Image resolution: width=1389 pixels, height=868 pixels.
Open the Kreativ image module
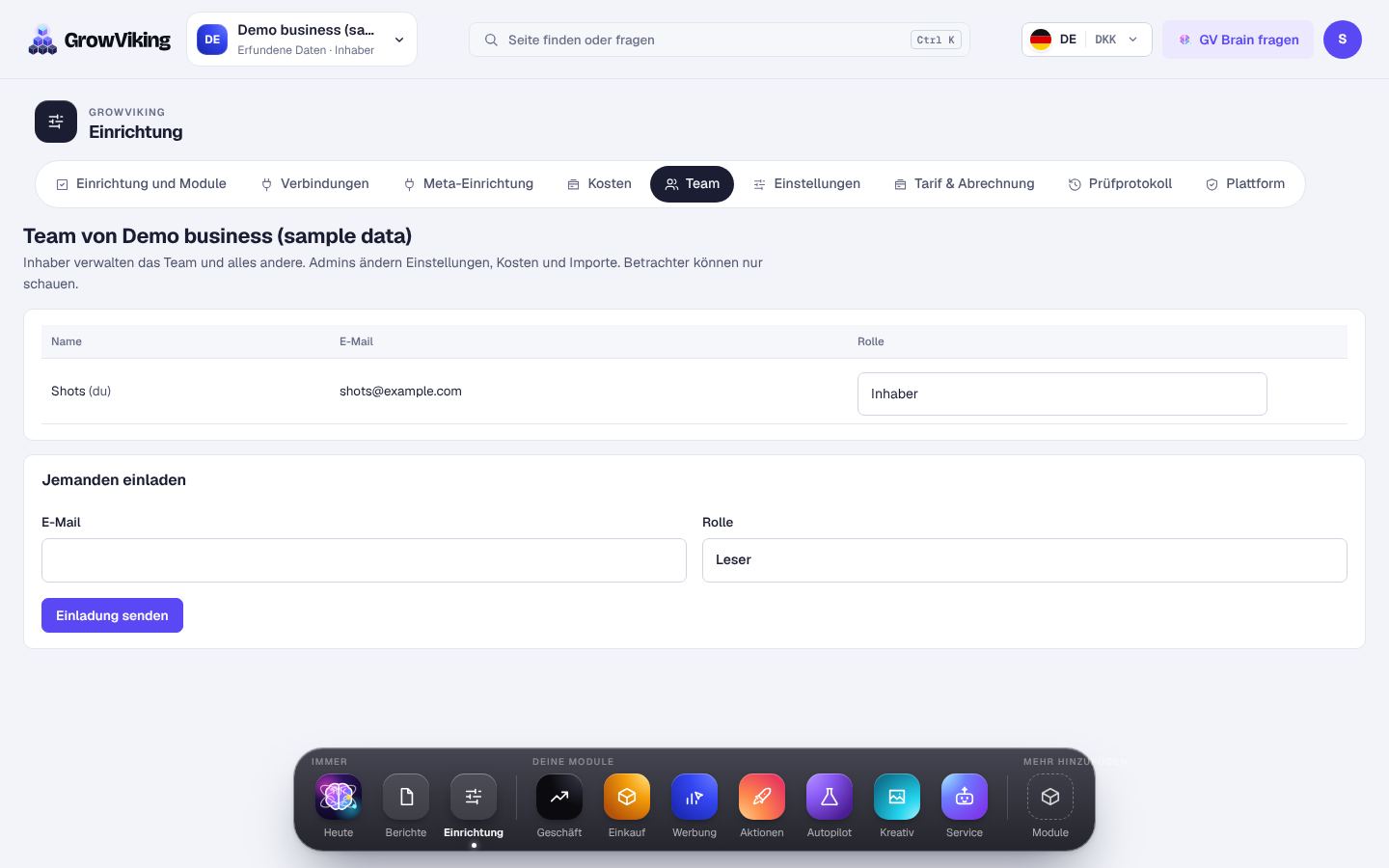tap(897, 797)
